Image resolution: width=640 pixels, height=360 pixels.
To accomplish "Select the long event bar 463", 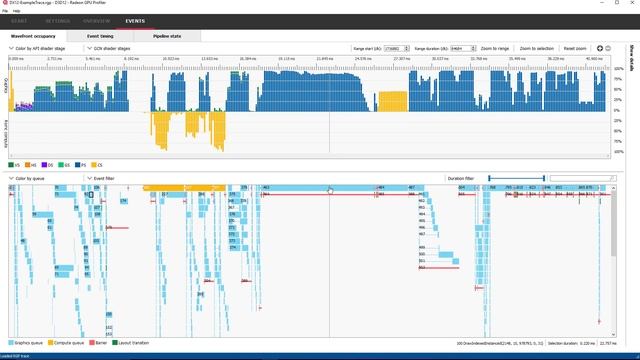I will pos(318,188).
